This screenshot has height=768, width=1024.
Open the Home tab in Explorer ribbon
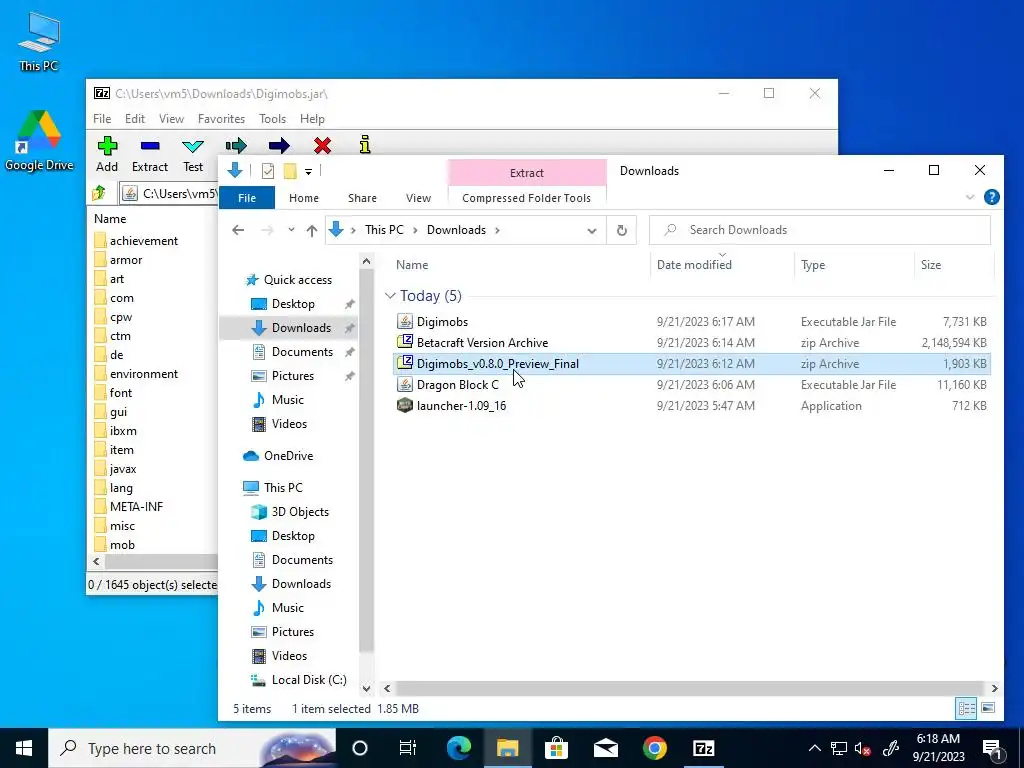[304, 198]
